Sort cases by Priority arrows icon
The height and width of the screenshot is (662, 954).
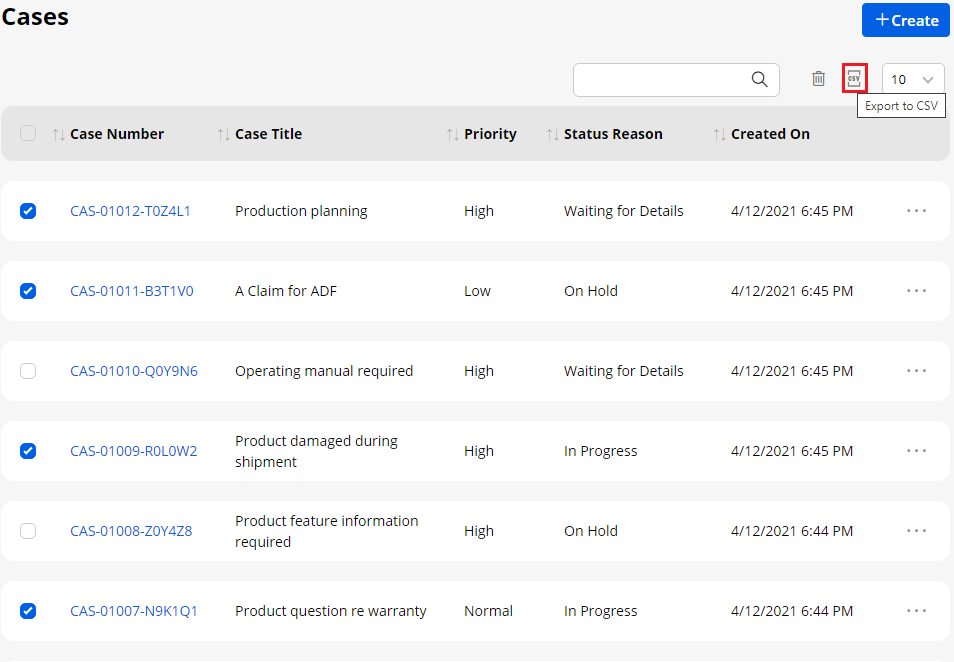click(x=452, y=134)
